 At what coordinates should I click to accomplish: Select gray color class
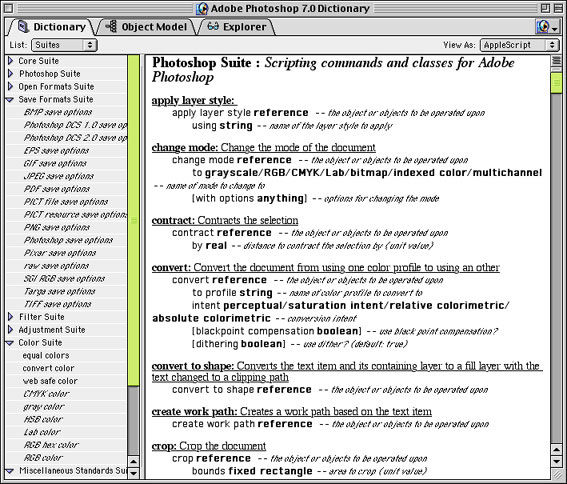click(x=44, y=407)
